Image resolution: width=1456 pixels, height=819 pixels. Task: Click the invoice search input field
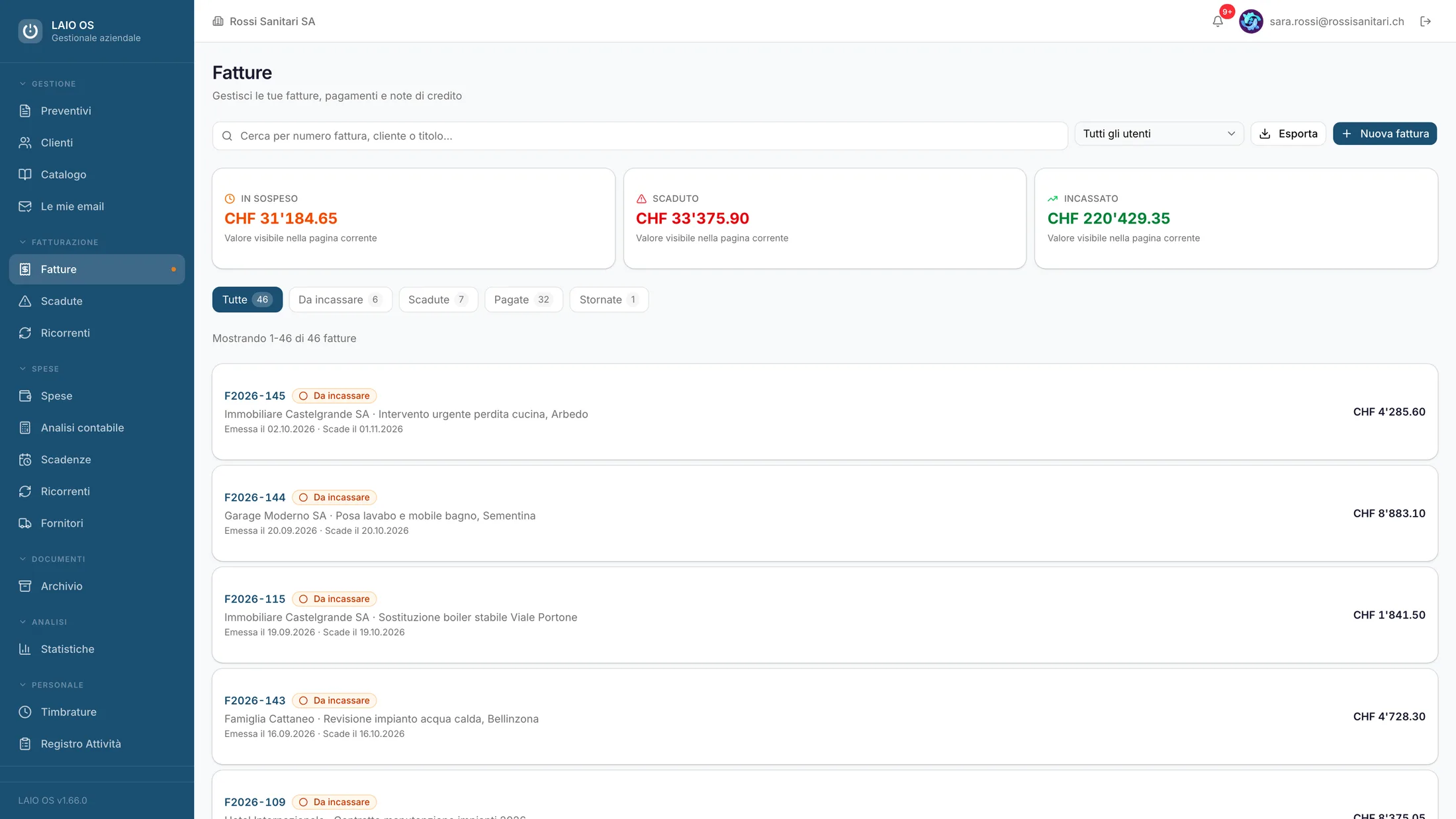point(640,136)
